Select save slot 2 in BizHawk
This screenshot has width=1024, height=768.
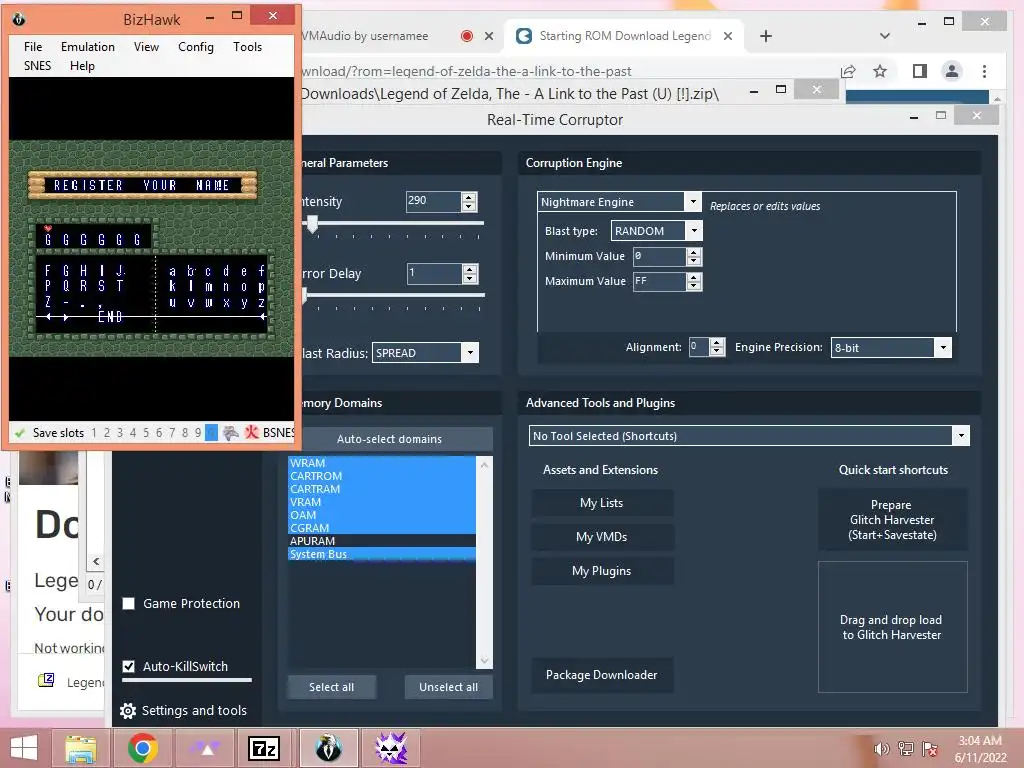107,432
